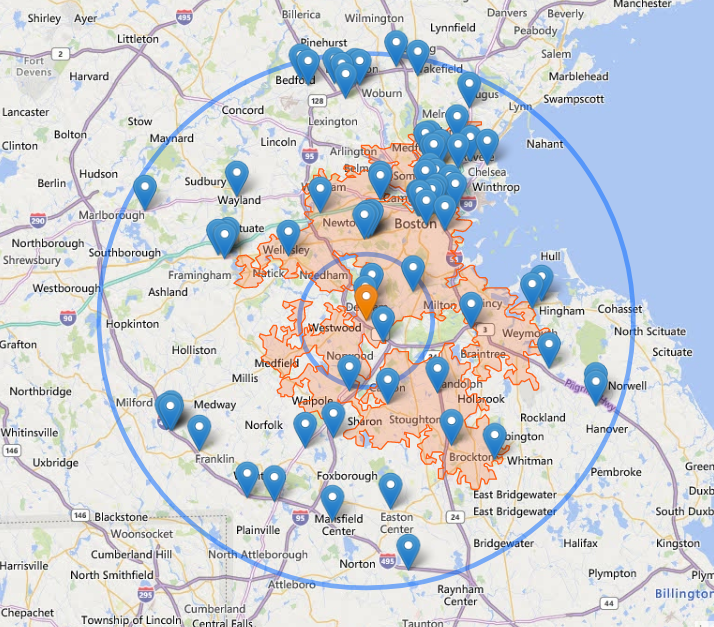The width and height of the screenshot is (714, 627).
Task: Select the blue pin above Norton
Action: coord(408,549)
